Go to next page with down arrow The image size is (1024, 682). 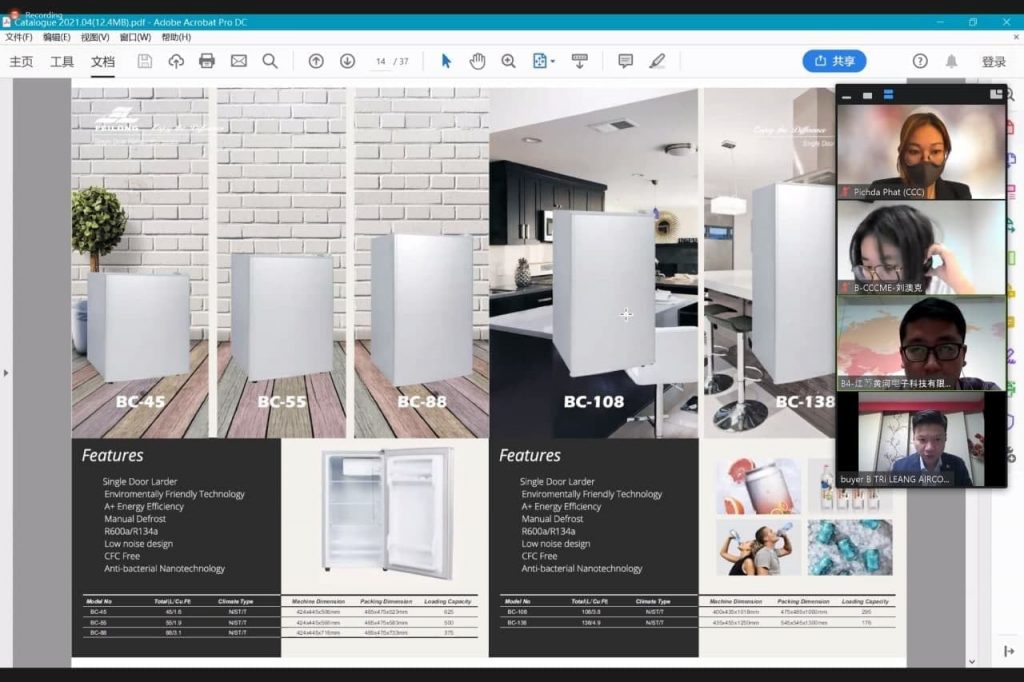347,61
